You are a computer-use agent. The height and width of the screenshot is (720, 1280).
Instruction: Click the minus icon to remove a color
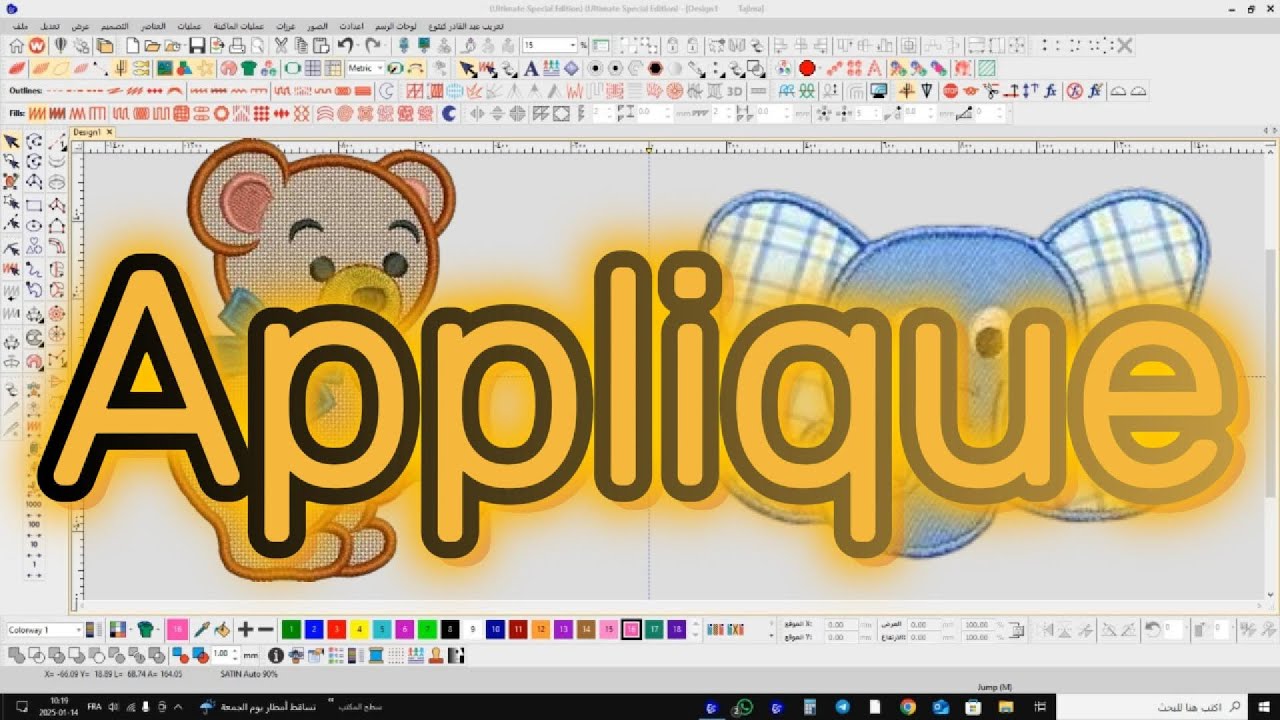click(266, 629)
